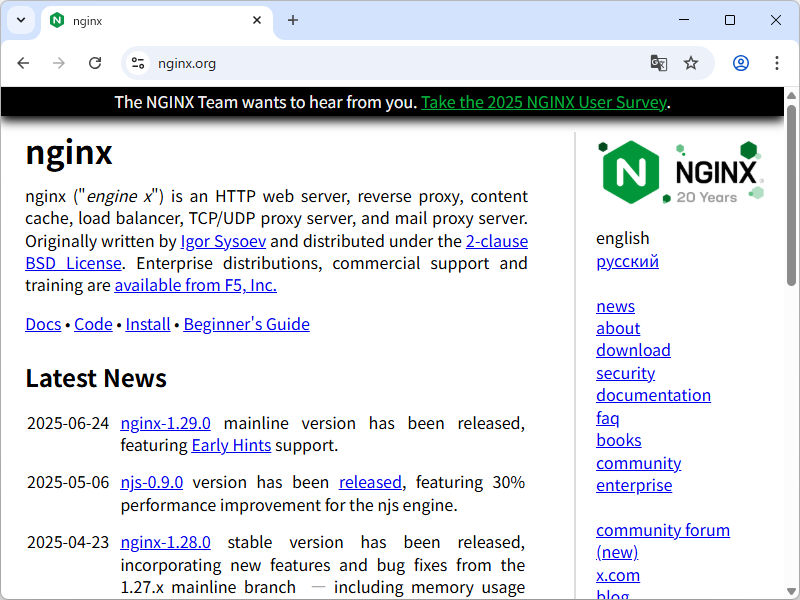
Task: Take the 2025 NGINX User Survey
Action: (544, 102)
